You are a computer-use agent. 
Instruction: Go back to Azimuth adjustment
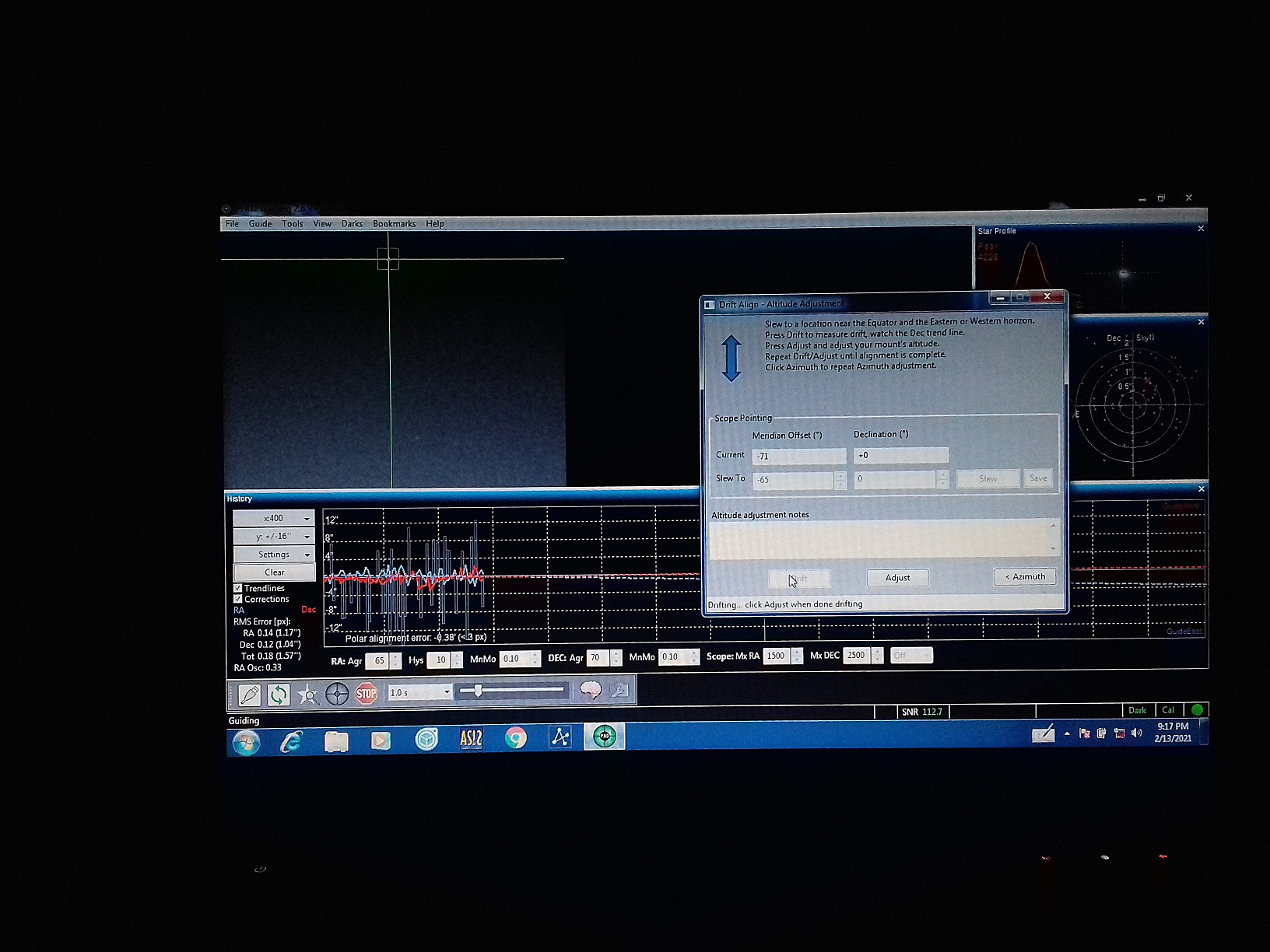coord(1025,576)
